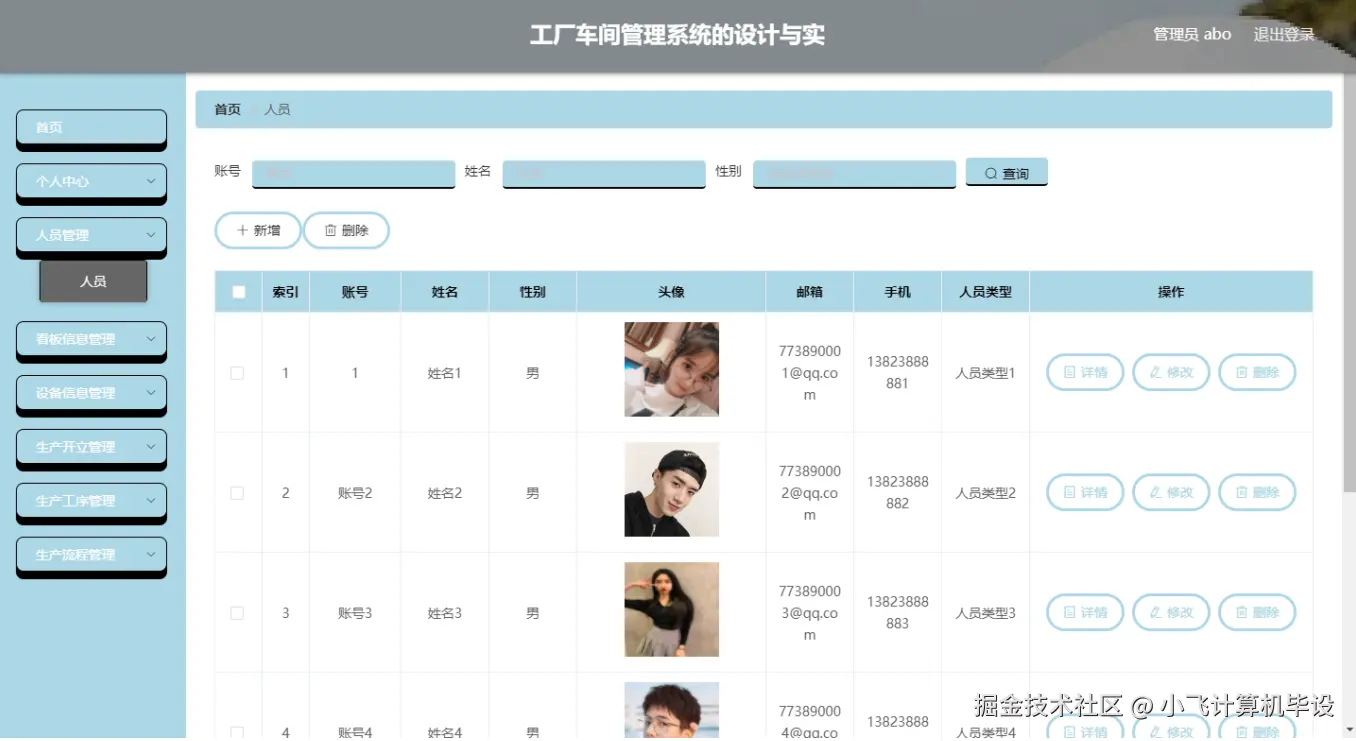Click 人员 in the breadcrumb
The height and width of the screenshot is (741, 1356).
[277, 110]
